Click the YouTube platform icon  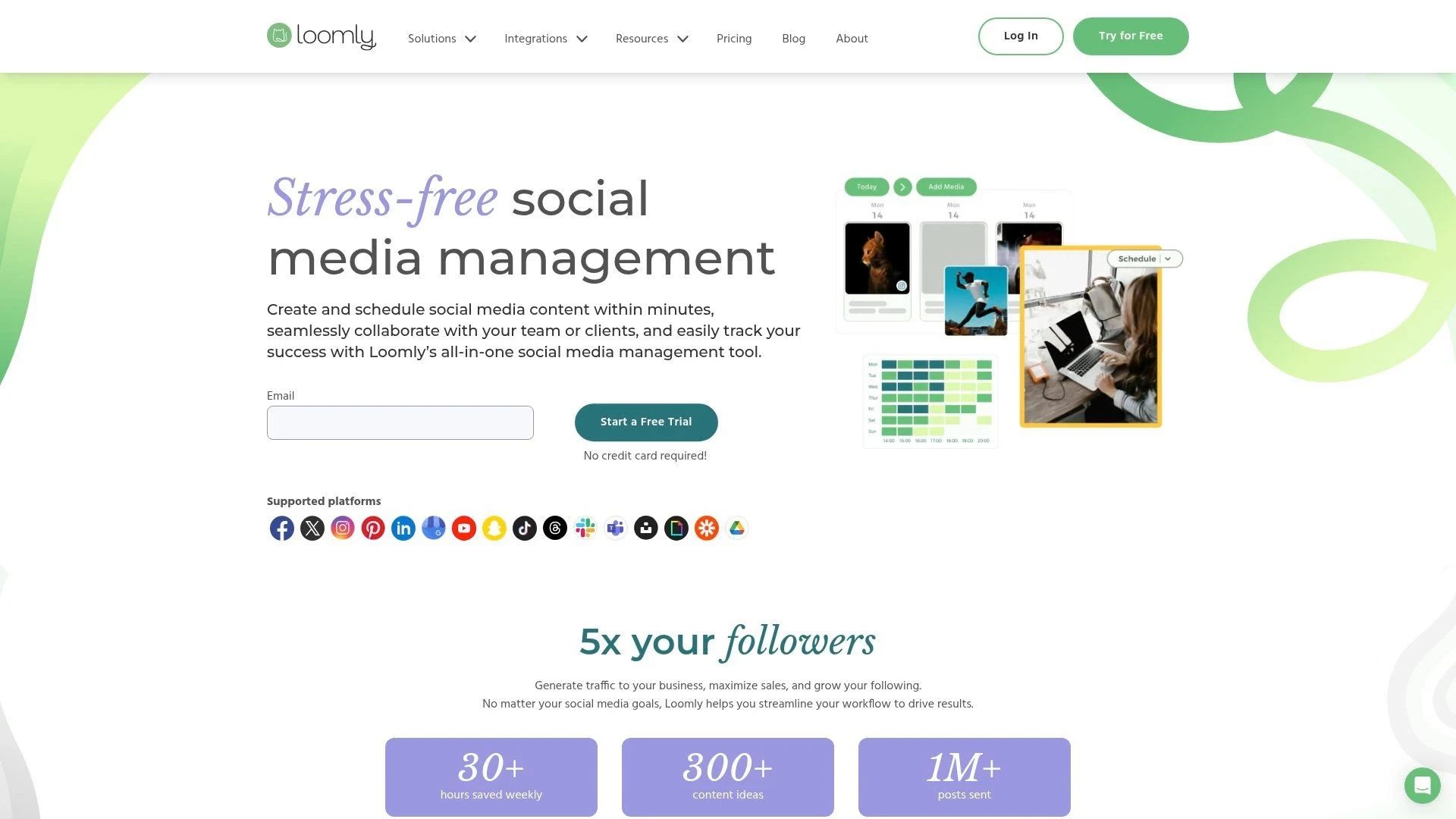(463, 527)
